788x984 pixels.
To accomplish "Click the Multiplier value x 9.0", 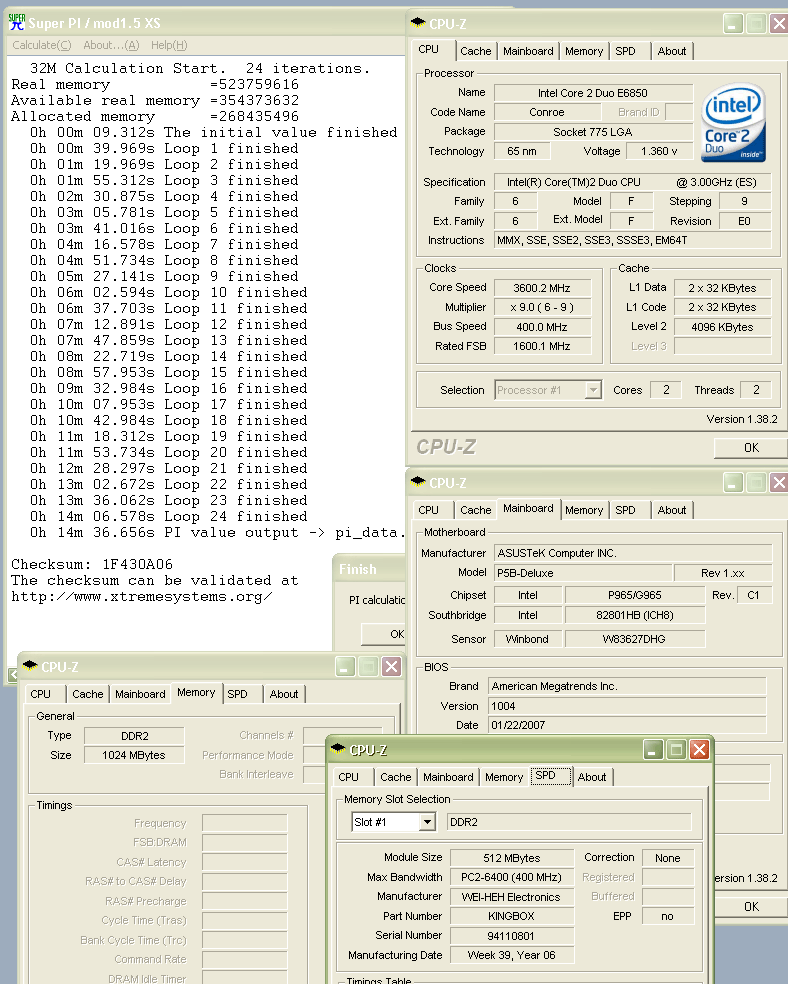I will click(542, 308).
